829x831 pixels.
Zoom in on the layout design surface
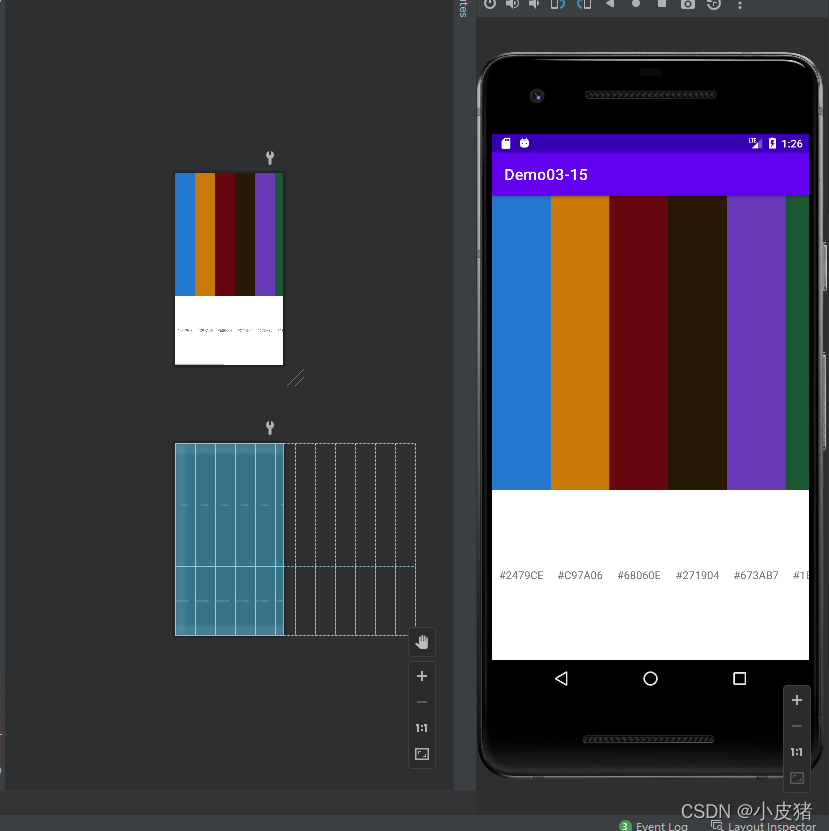[x=422, y=676]
